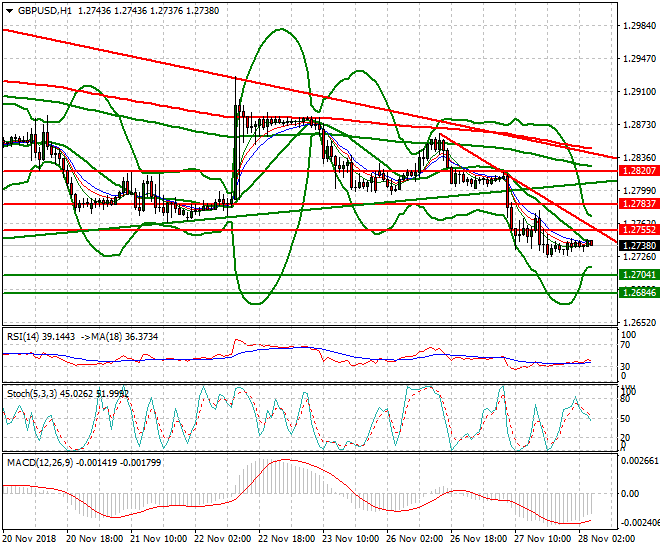Click the 22 Nov 02:00 time axis label
Viewport: 660px width, 550px height.
pyautogui.click(x=223, y=539)
